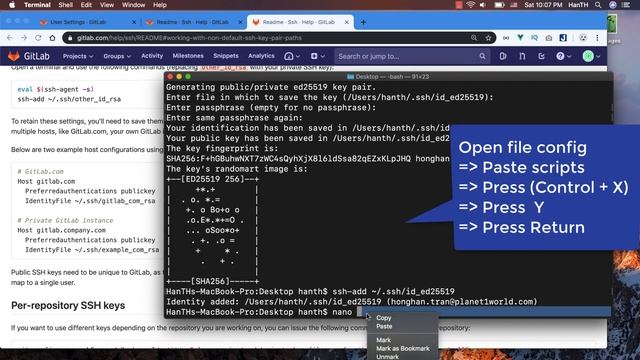The image size is (640, 360).
Task: Open the To-Do list icon in navbar
Action: click(541, 56)
